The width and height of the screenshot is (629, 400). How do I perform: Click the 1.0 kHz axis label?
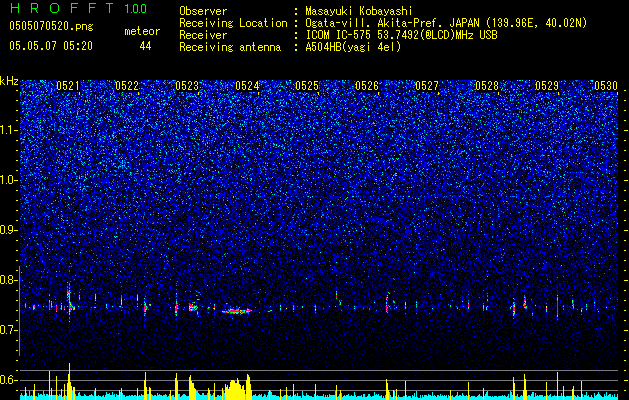9,180
